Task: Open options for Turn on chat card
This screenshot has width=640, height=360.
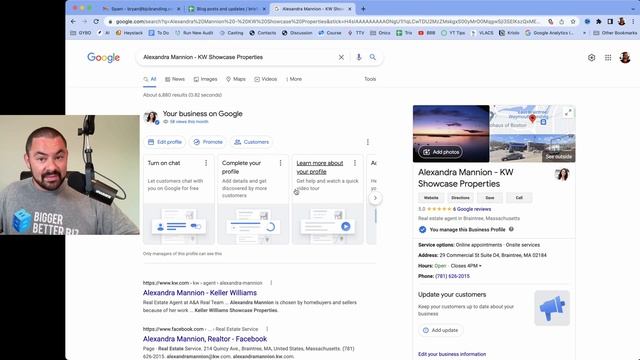Action: [206, 163]
